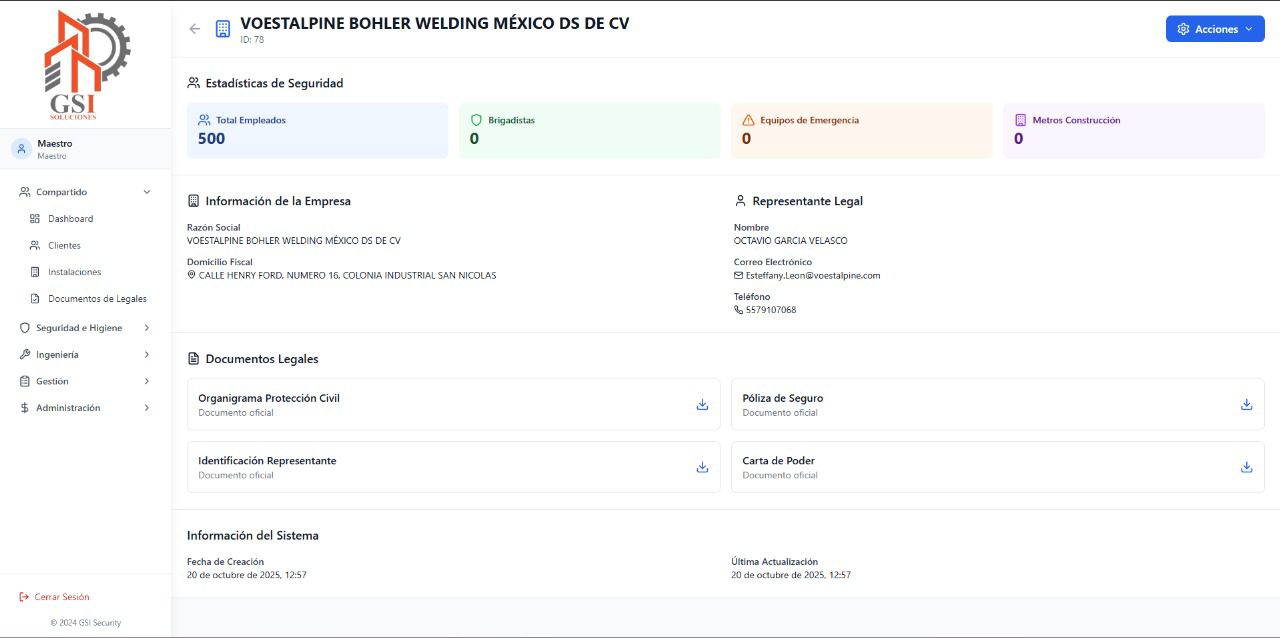The image size is (1280, 638).
Task: Open Instalaciones from the sidebar
Action: coord(74,272)
